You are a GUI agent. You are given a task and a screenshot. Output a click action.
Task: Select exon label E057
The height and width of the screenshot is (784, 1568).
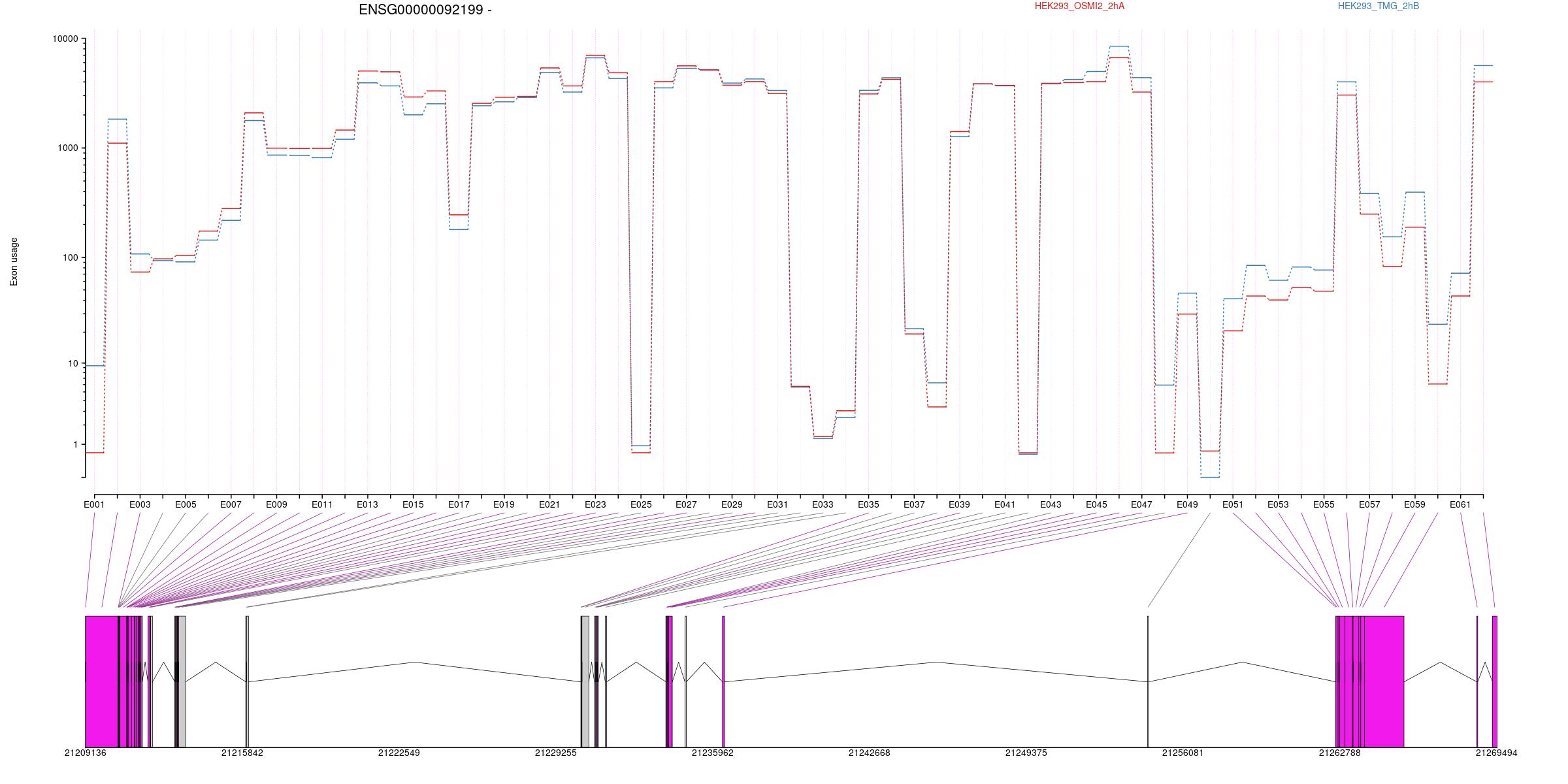tap(1369, 504)
